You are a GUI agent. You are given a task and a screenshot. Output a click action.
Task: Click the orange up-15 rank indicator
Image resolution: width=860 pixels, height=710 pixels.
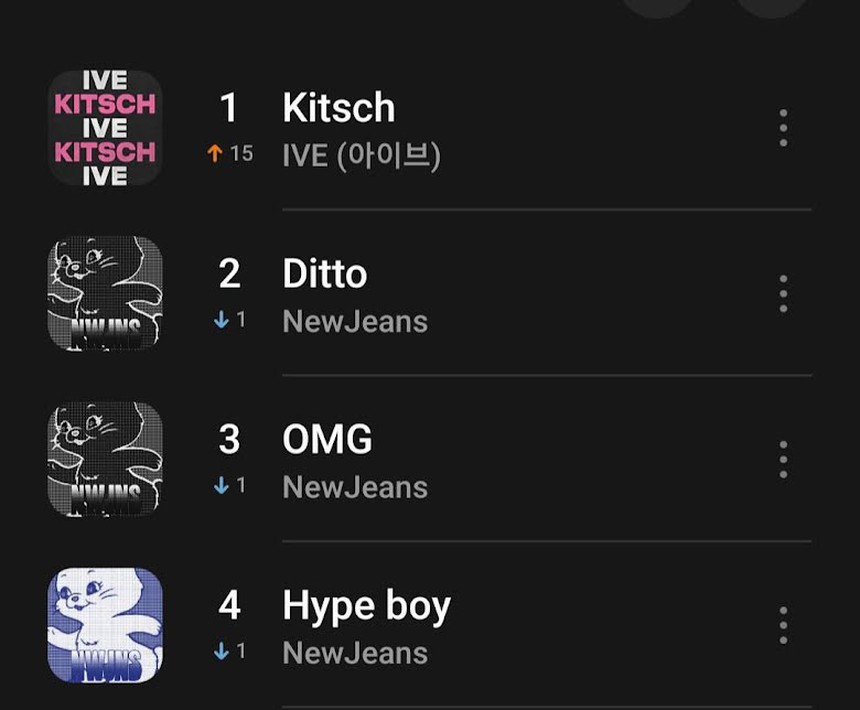(x=229, y=154)
